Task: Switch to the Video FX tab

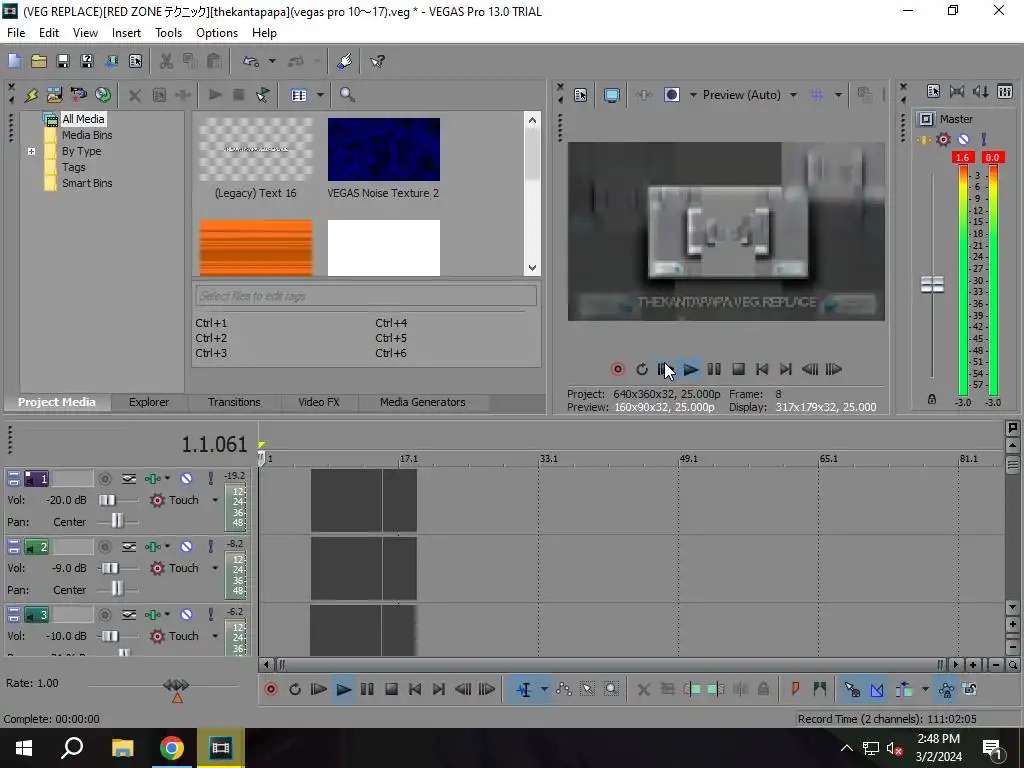Action: pos(319,402)
